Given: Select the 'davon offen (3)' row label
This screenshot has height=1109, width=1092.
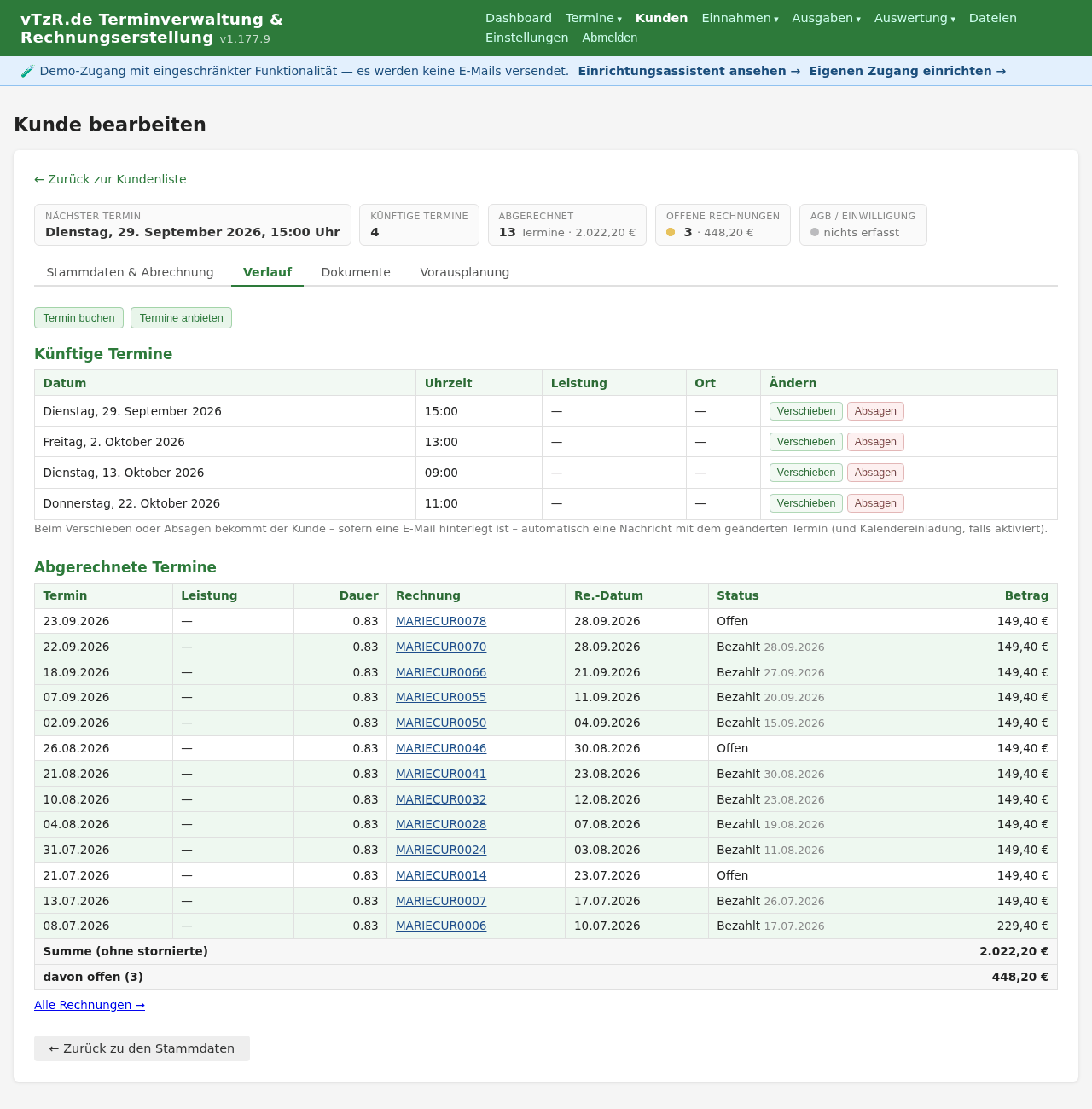Looking at the screenshot, I should point(93,977).
